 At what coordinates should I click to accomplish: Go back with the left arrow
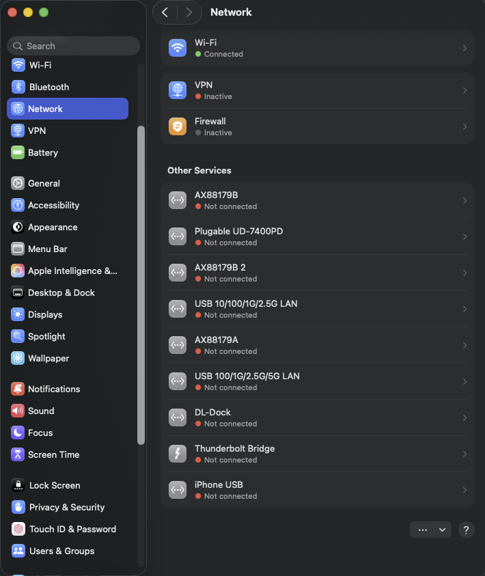(x=165, y=12)
